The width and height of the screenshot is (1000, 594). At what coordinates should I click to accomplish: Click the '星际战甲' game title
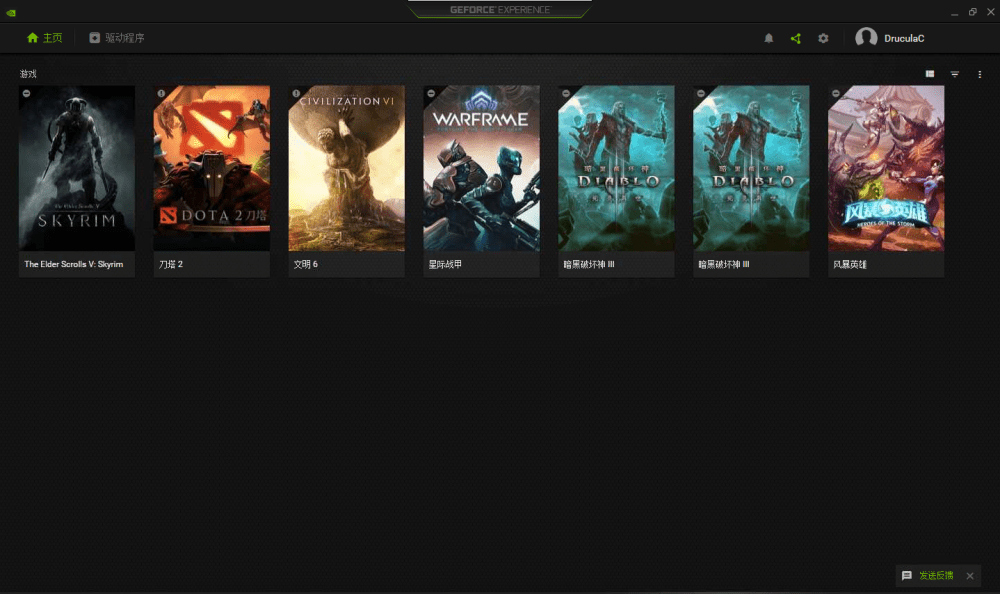445,264
